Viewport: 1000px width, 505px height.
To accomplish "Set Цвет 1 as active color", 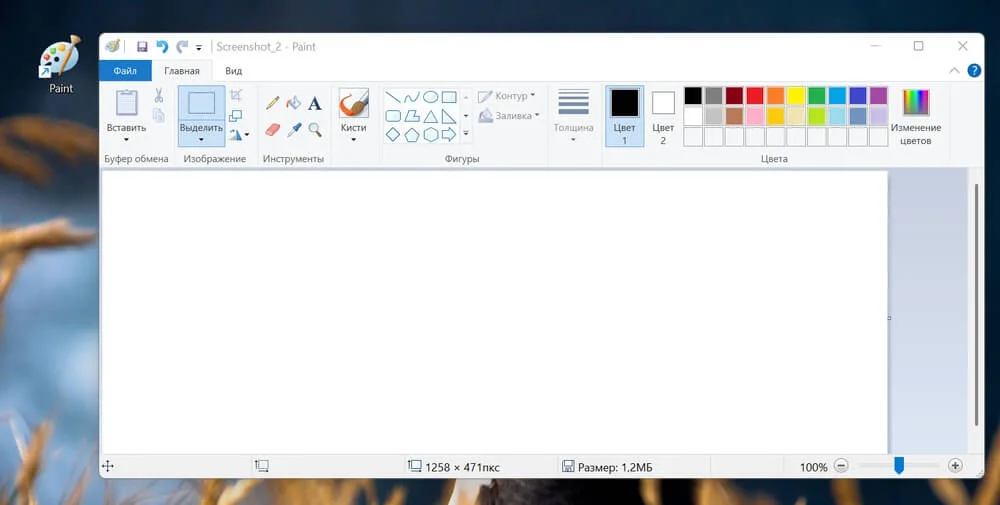I will [624, 115].
